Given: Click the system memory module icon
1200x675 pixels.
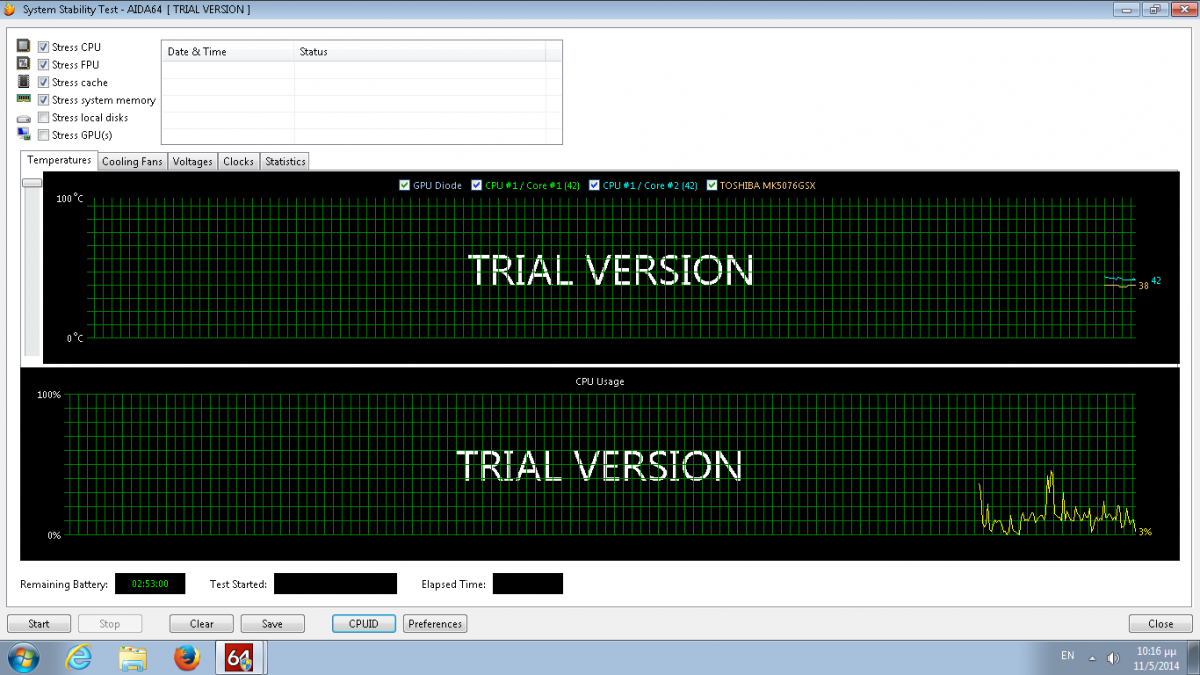Looking at the screenshot, I should coord(24,99).
